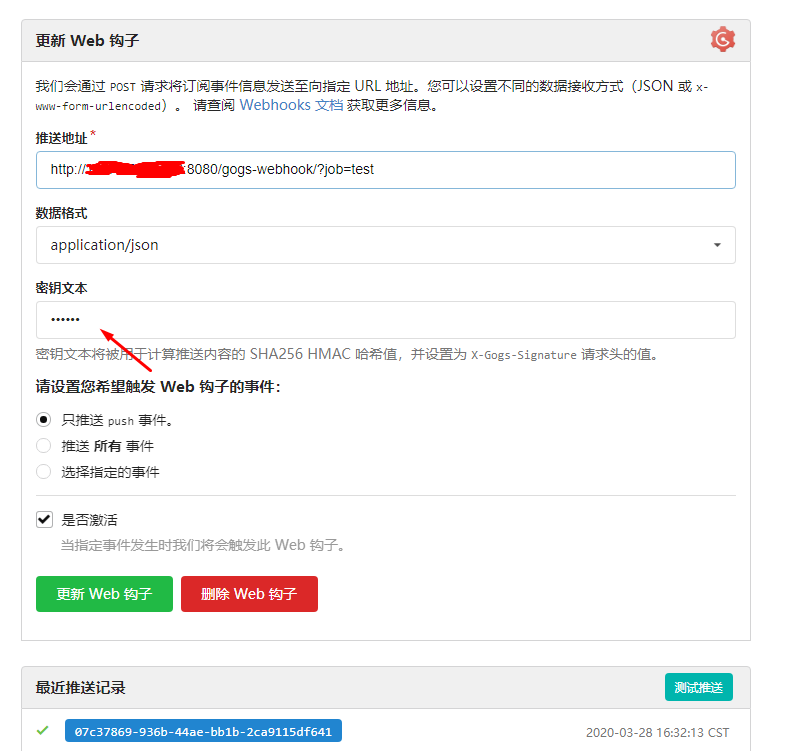
Task: Click the green checkmark delivery status icon
Action: (x=43, y=730)
